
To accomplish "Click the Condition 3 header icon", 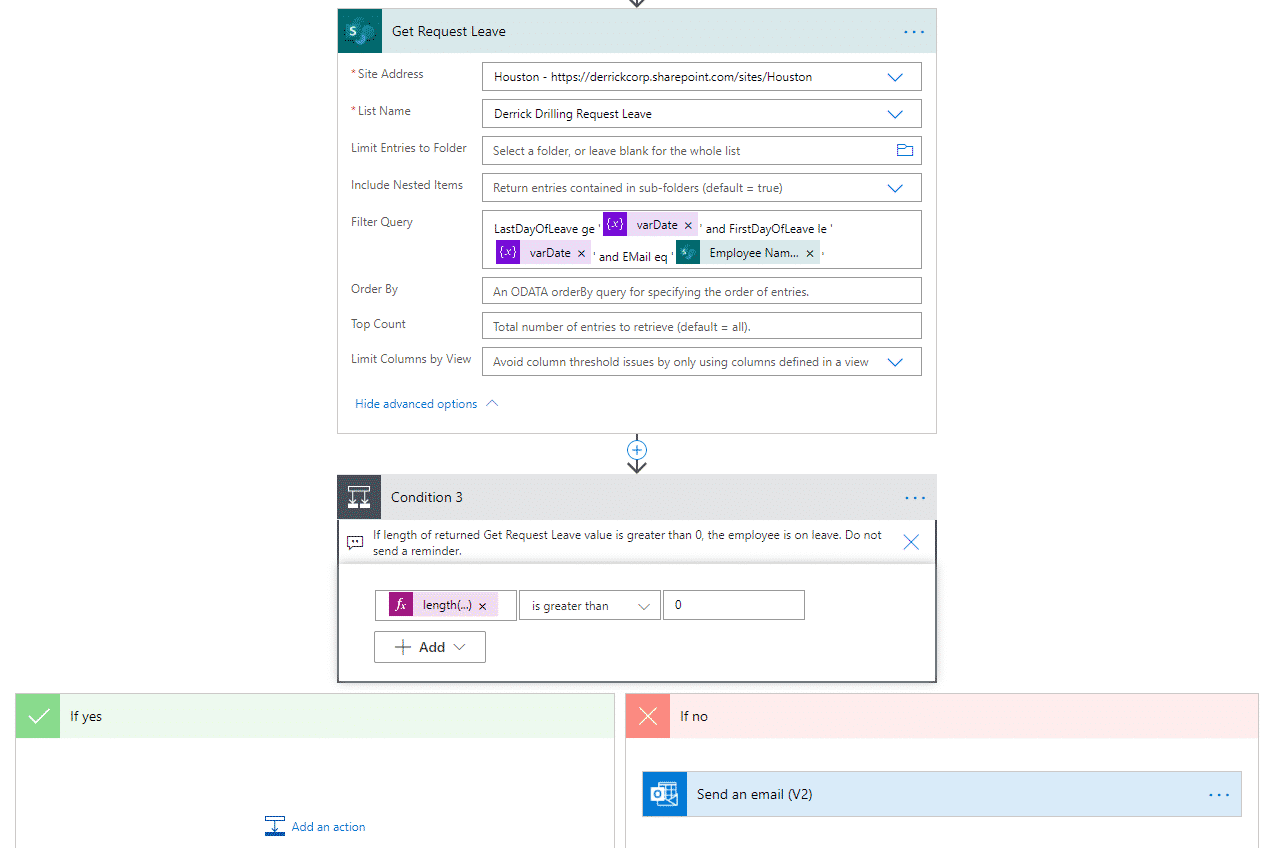I will [359, 497].
